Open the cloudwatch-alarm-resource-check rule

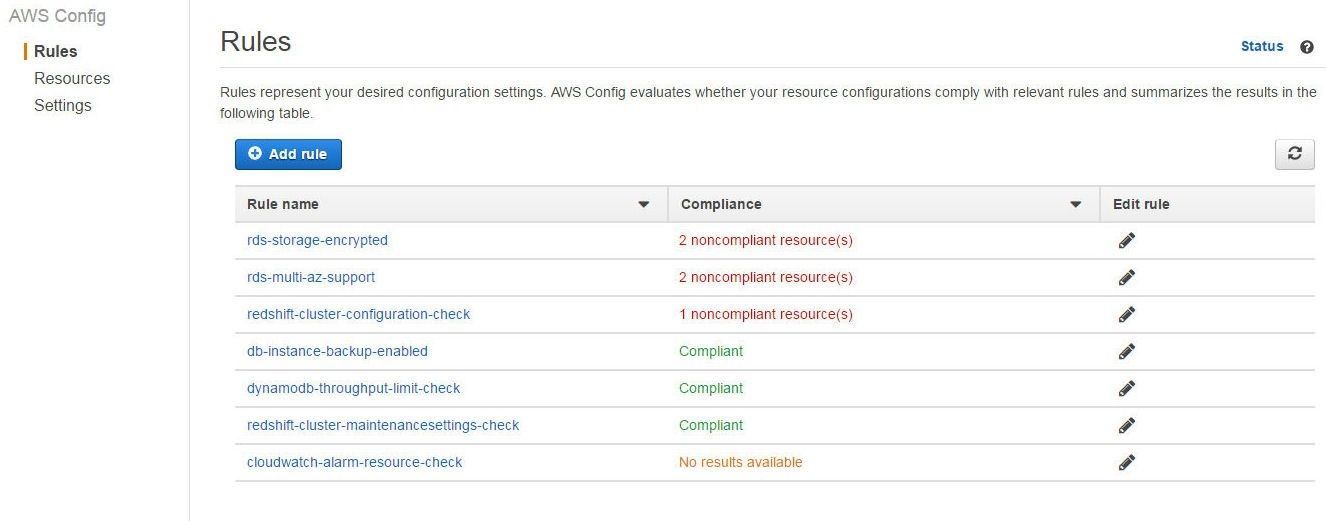click(354, 462)
